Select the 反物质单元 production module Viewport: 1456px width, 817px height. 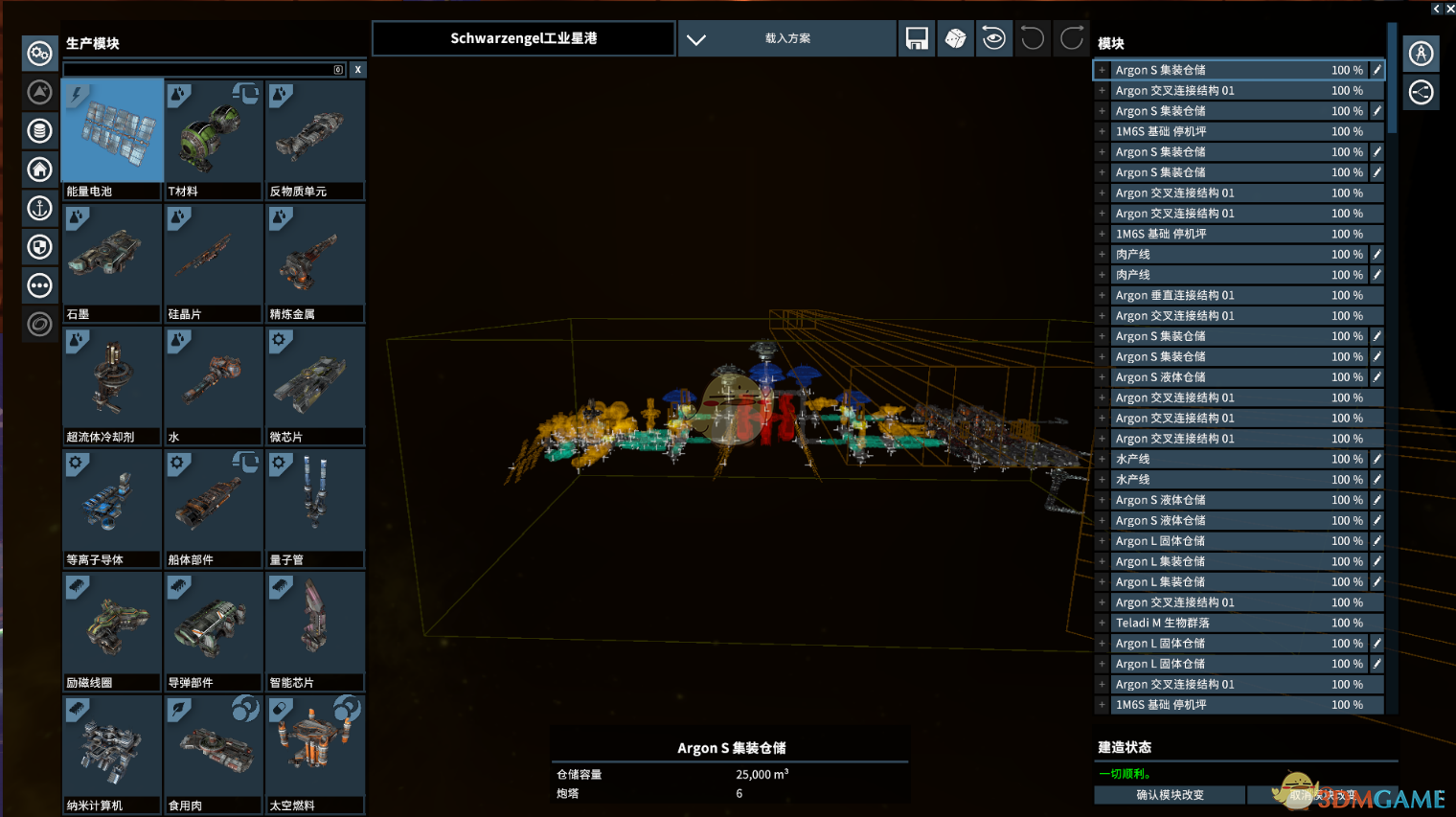[x=314, y=140]
